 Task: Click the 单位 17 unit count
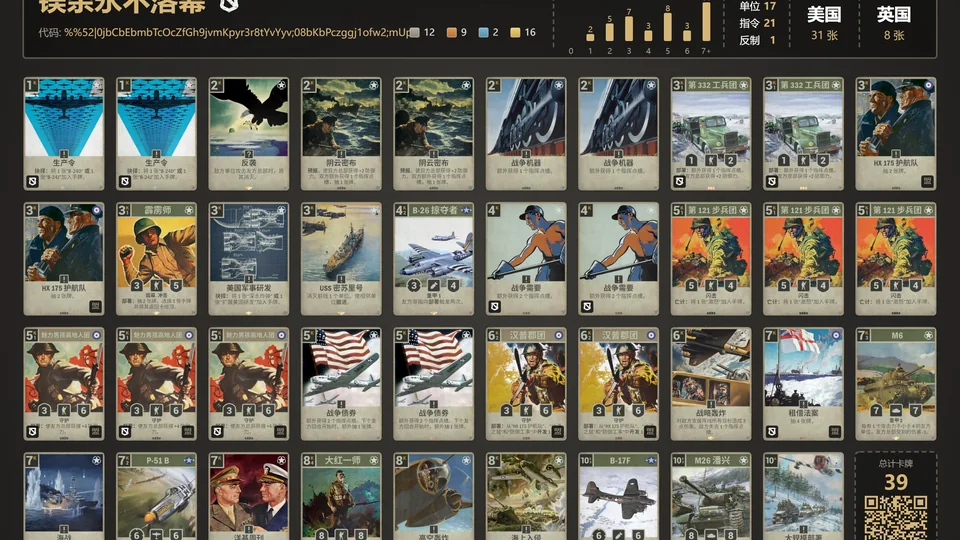pyautogui.click(x=757, y=6)
